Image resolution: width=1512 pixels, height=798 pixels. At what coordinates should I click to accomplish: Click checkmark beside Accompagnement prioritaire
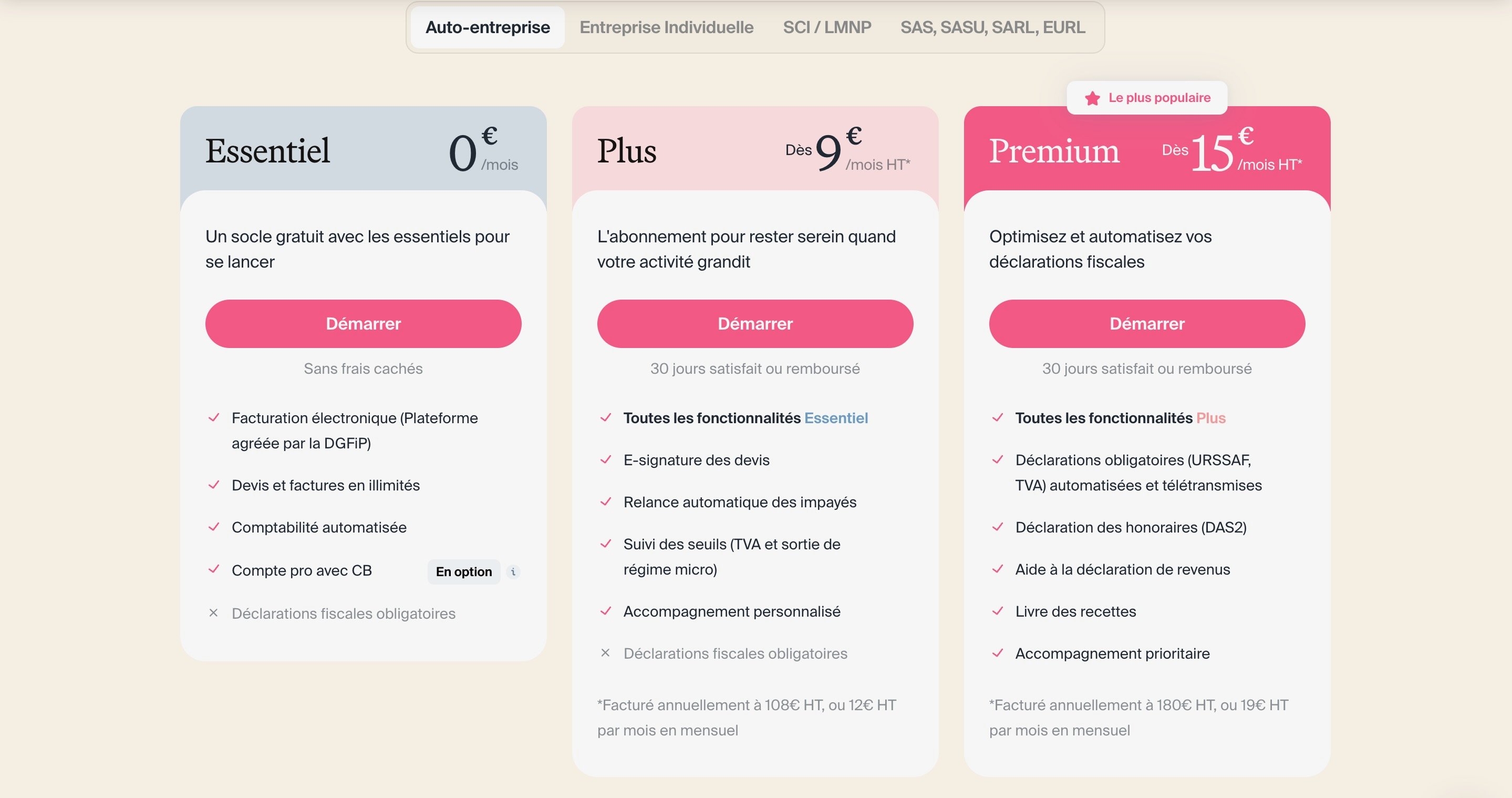[997, 653]
